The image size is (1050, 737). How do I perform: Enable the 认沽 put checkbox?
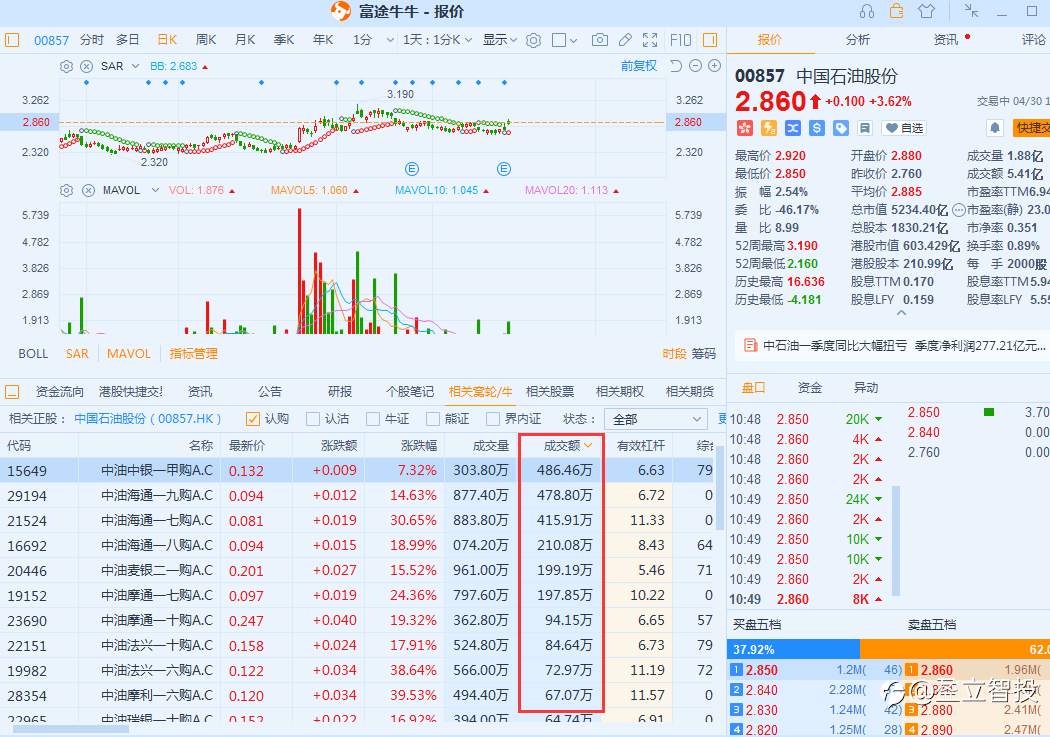pyautogui.click(x=313, y=419)
